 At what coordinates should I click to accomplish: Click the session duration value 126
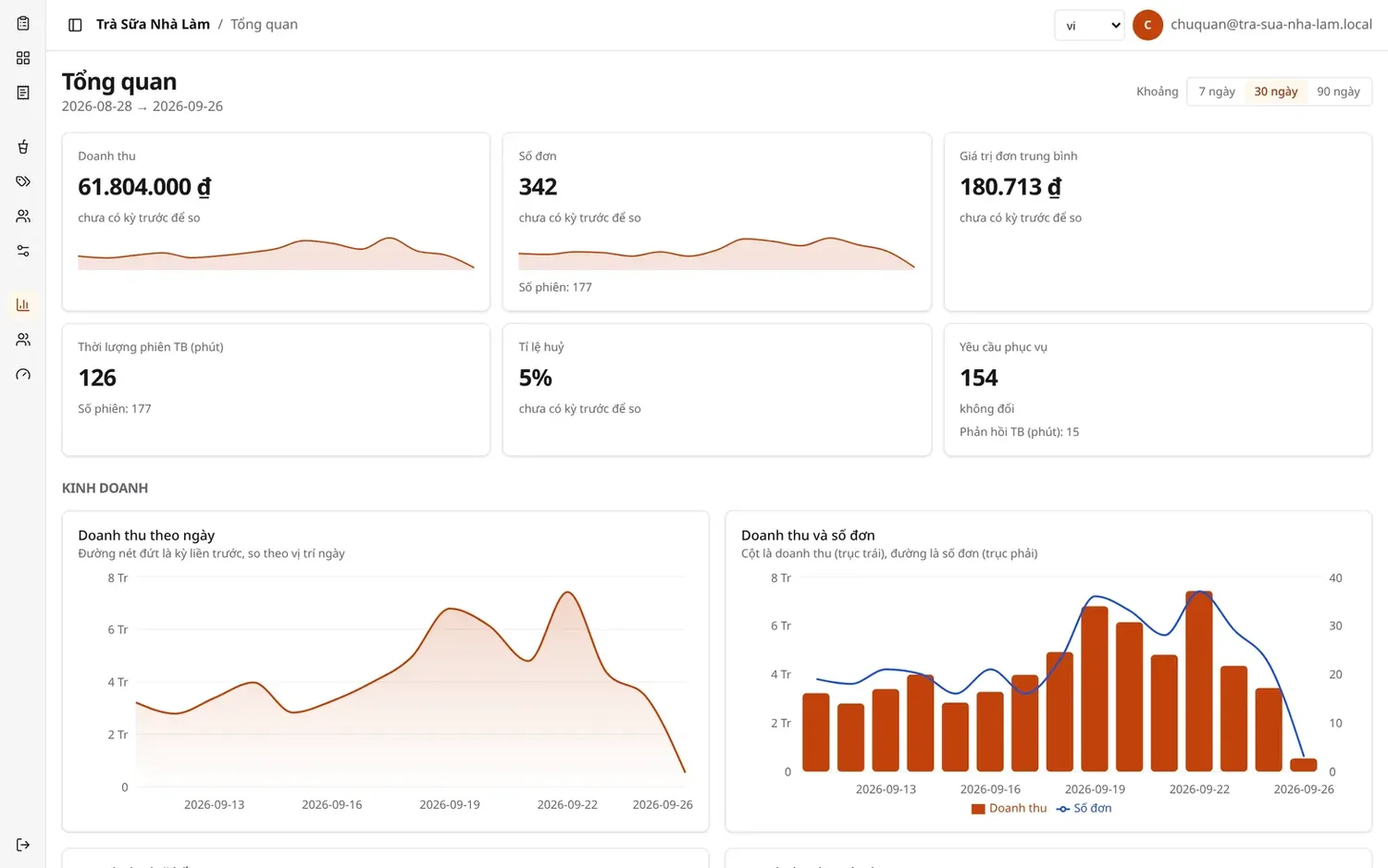[x=97, y=378]
